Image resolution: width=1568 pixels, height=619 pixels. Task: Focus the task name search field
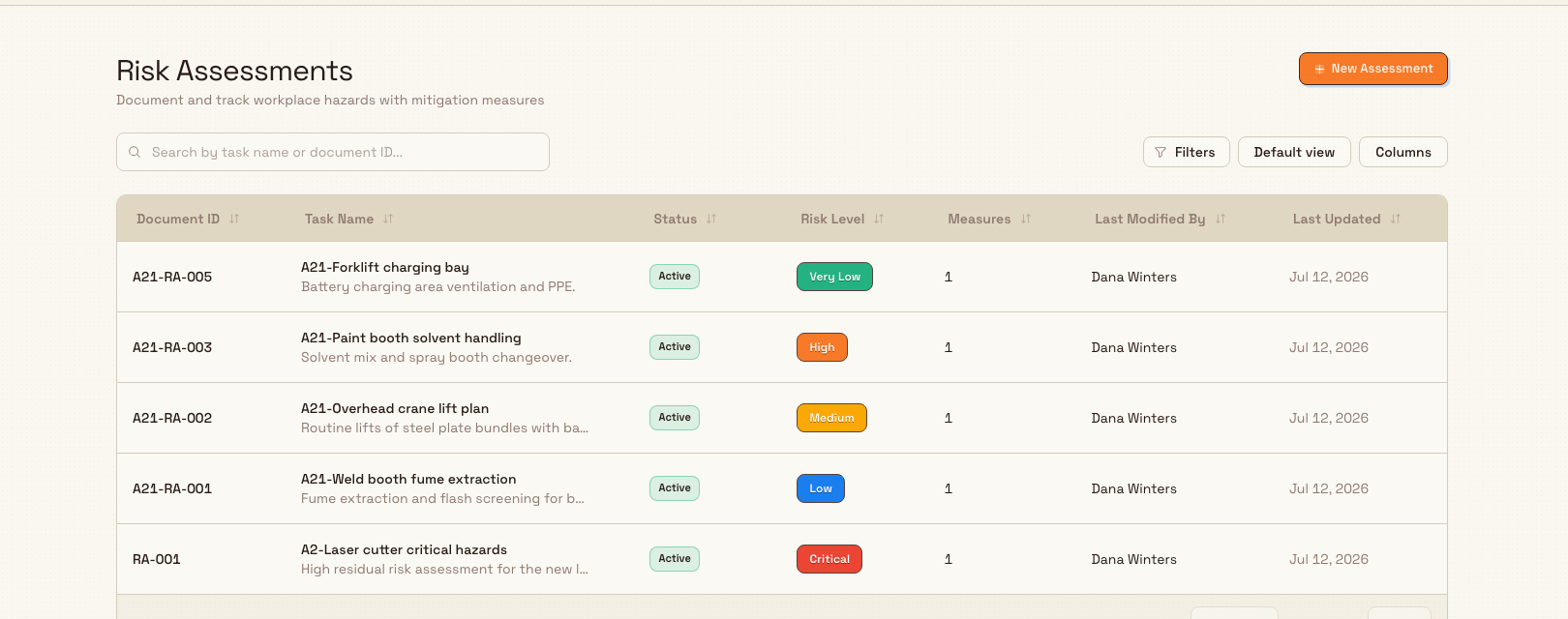[x=333, y=152]
